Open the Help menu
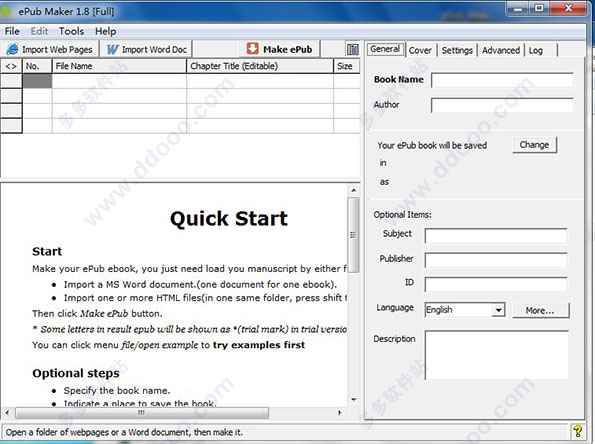The height and width of the screenshot is (444, 595). (105, 31)
